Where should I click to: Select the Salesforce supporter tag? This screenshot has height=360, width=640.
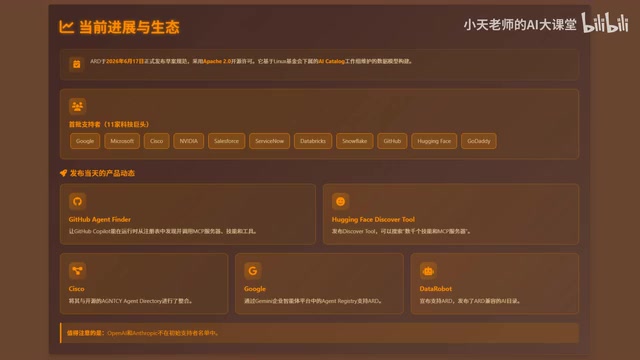227,141
